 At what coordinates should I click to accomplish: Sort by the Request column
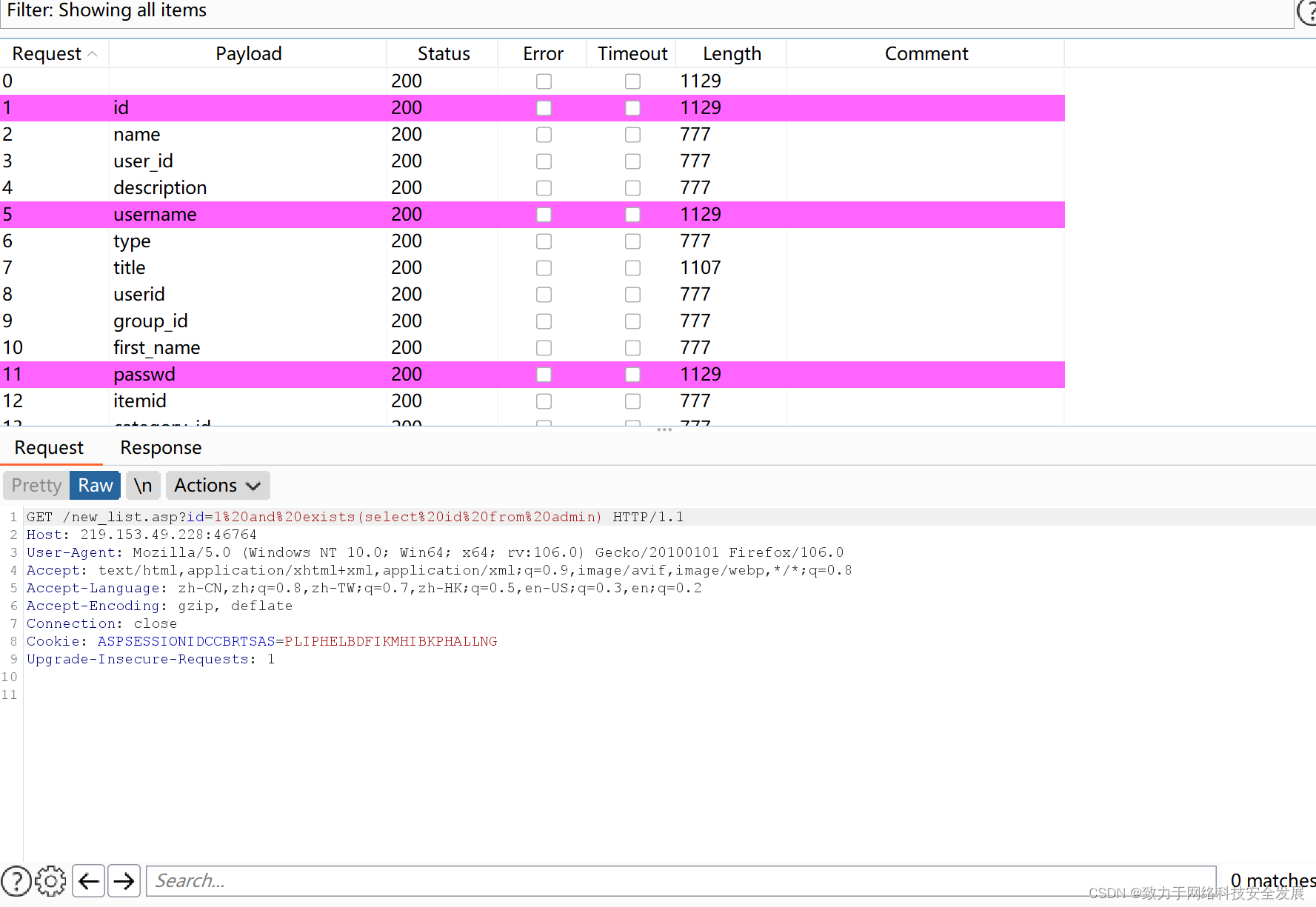click(54, 54)
